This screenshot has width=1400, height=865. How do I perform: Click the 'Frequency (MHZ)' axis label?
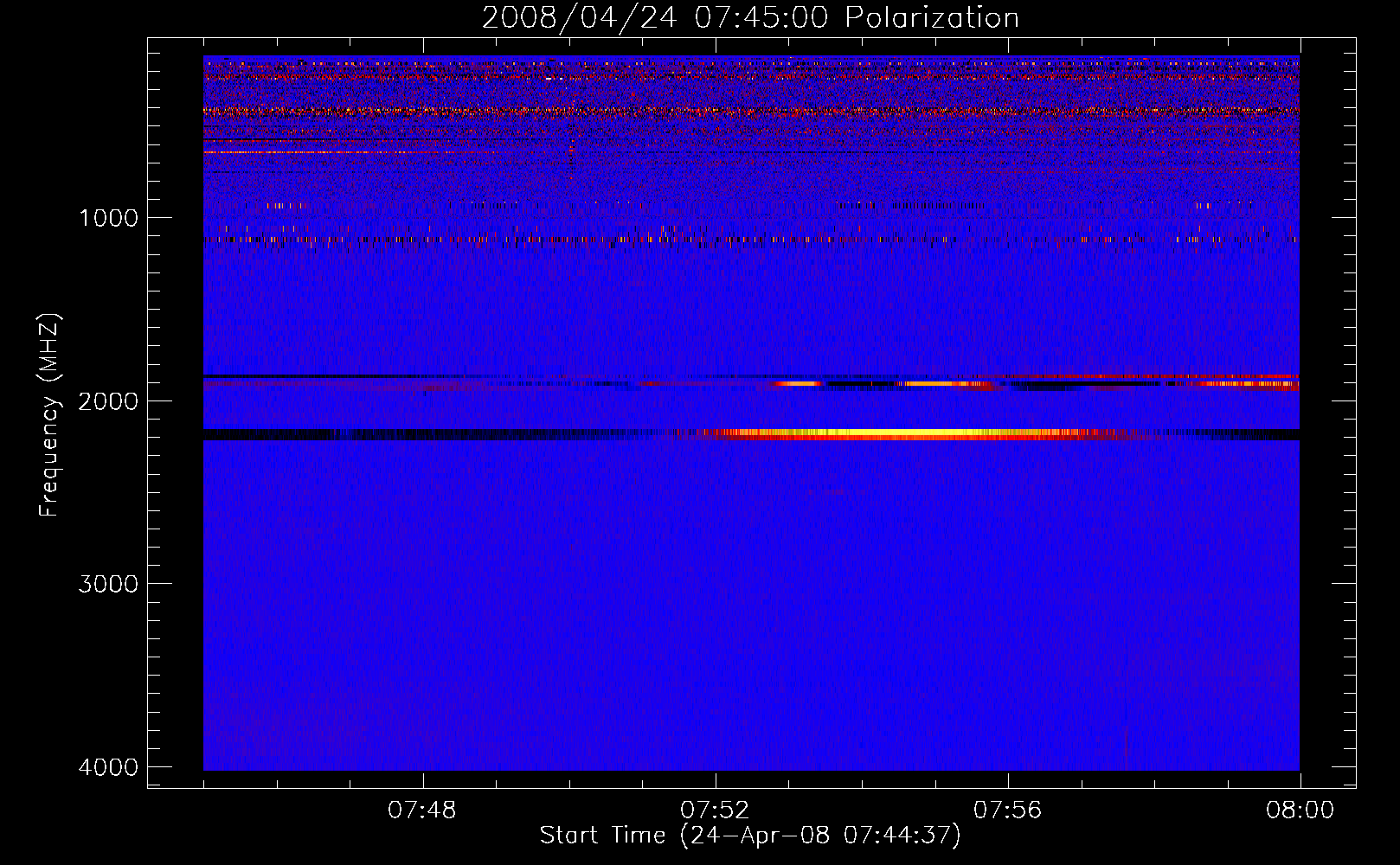pyautogui.click(x=50, y=415)
